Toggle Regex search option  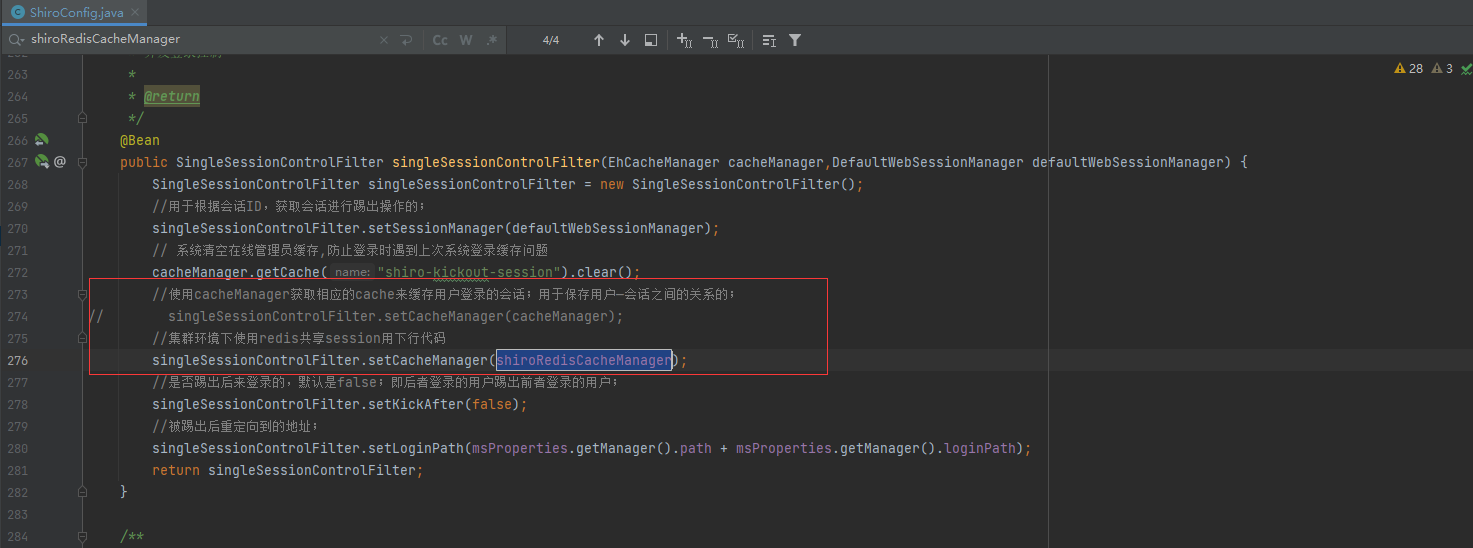pos(491,40)
